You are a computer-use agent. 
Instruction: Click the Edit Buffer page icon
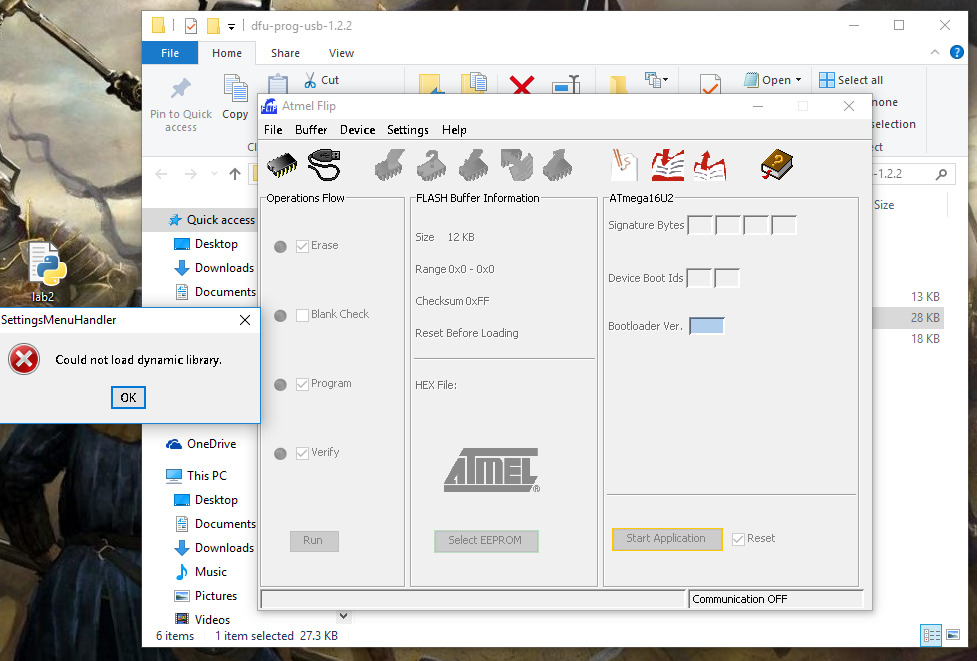coord(624,165)
